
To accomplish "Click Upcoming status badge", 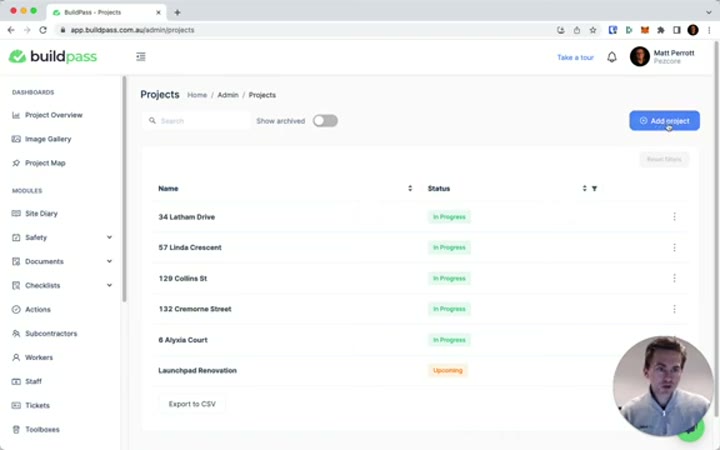I will [x=448, y=371].
